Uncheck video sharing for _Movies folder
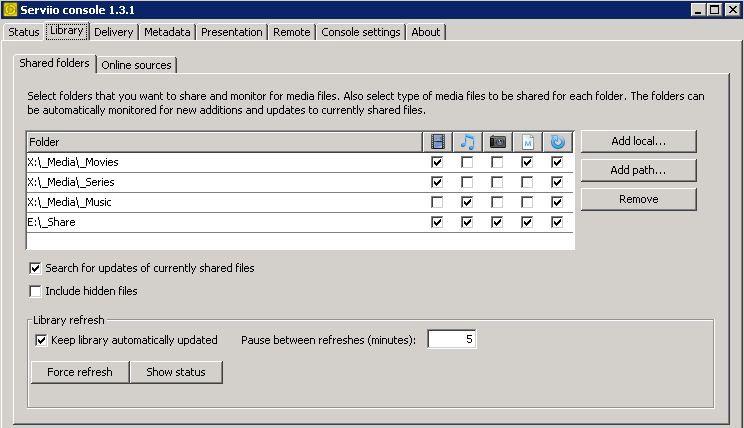This screenshot has width=744, height=428. 436,162
